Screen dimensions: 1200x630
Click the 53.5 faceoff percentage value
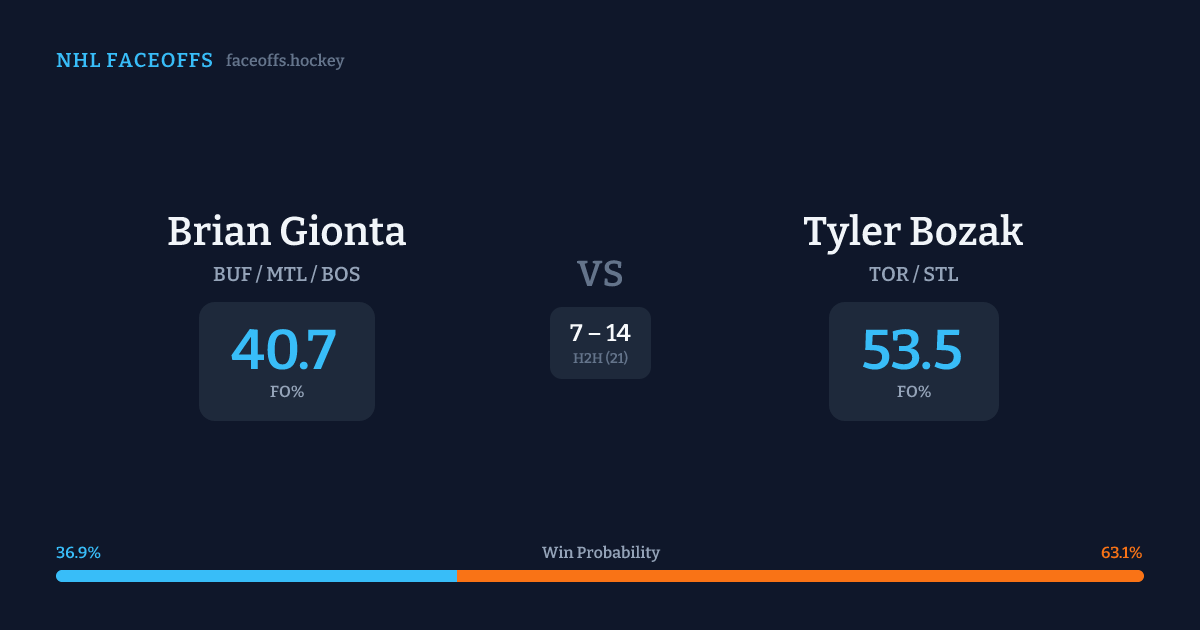(x=912, y=350)
